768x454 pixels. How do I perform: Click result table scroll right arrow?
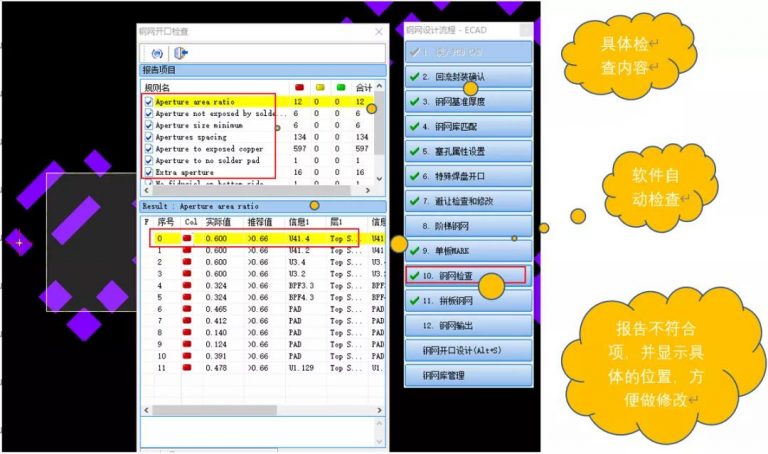coord(380,410)
